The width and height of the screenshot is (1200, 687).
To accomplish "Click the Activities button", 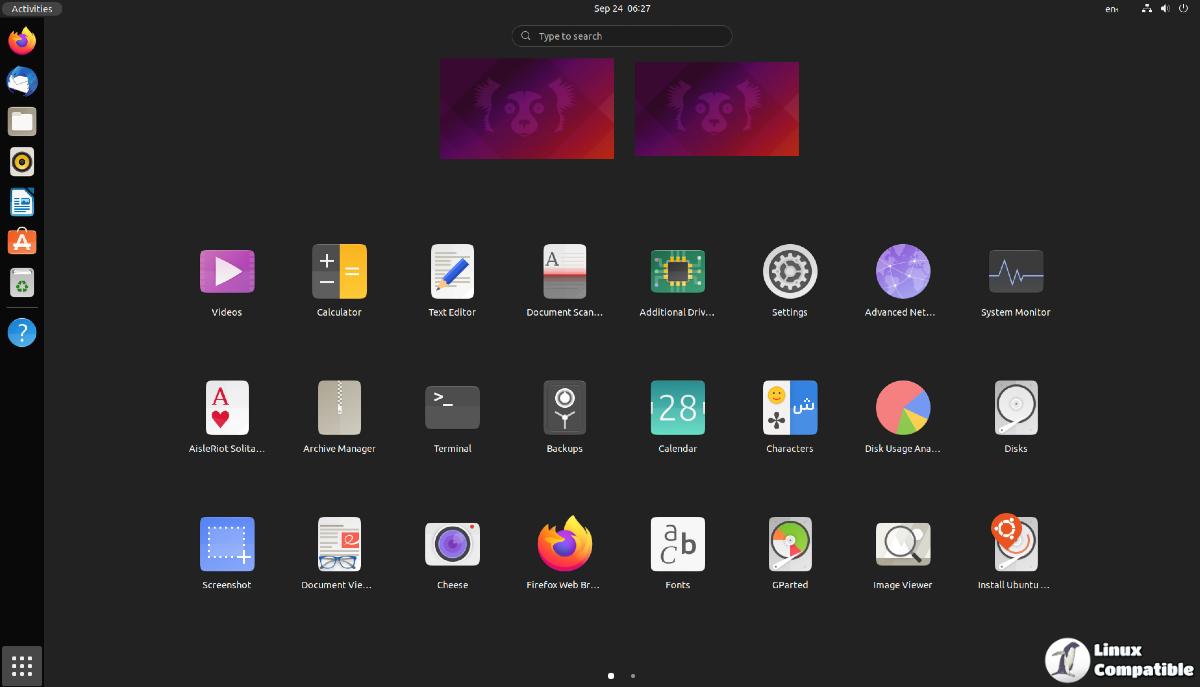I will (32, 9).
